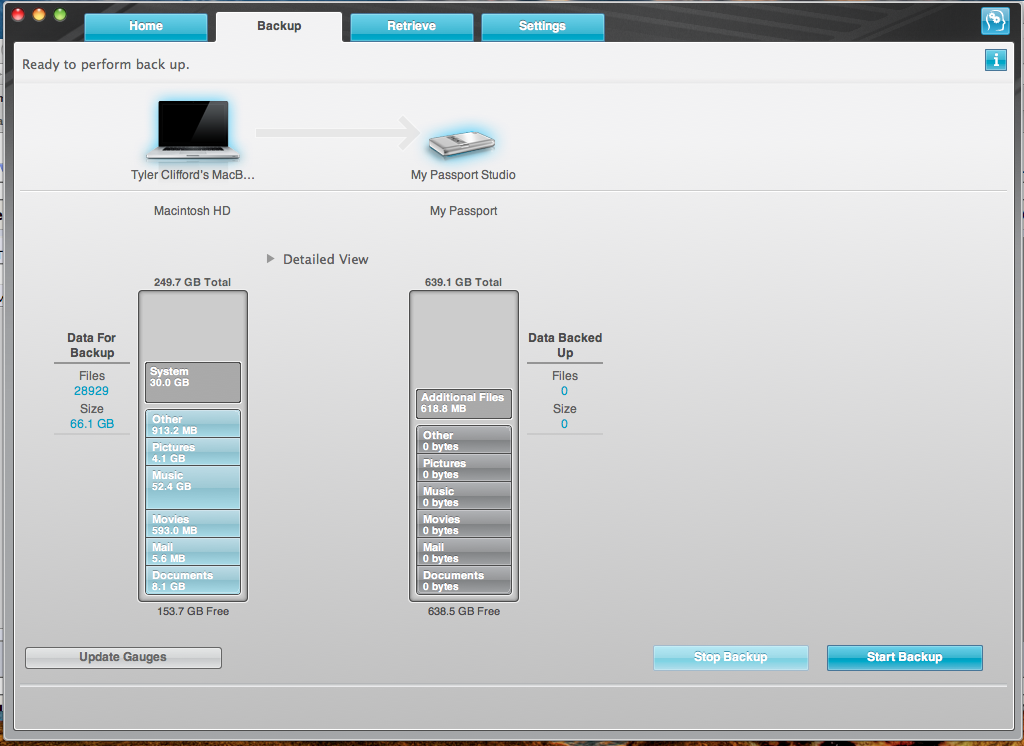Click the Movies 593.0 MB segment
The width and height of the screenshot is (1024, 746).
pos(193,524)
